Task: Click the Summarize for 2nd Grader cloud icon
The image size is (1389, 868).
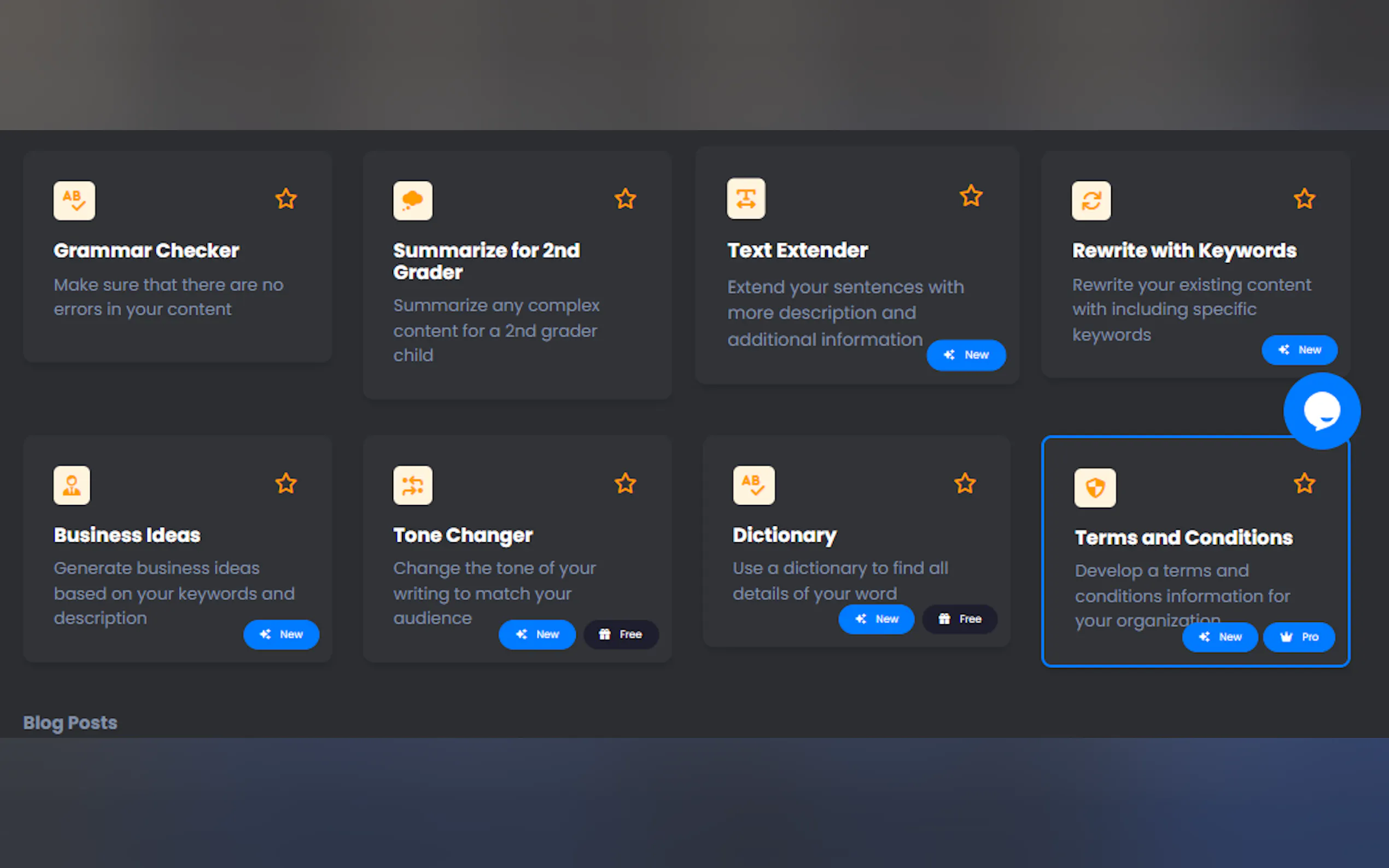Action: 412,201
